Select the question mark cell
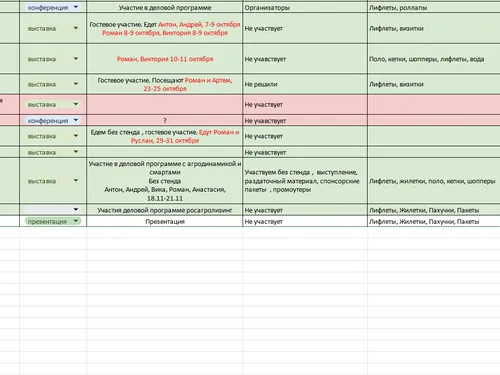This screenshot has width=500, height=375. pyautogui.click(x=165, y=121)
